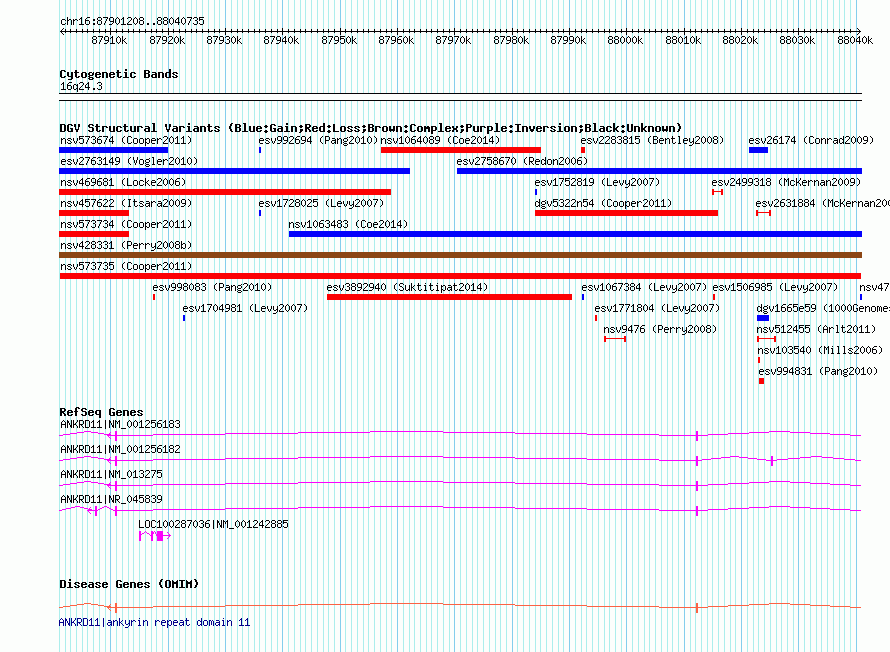
Task: Open the LOC100287036|NM_001242885 label
Action: pyautogui.click(x=213, y=524)
